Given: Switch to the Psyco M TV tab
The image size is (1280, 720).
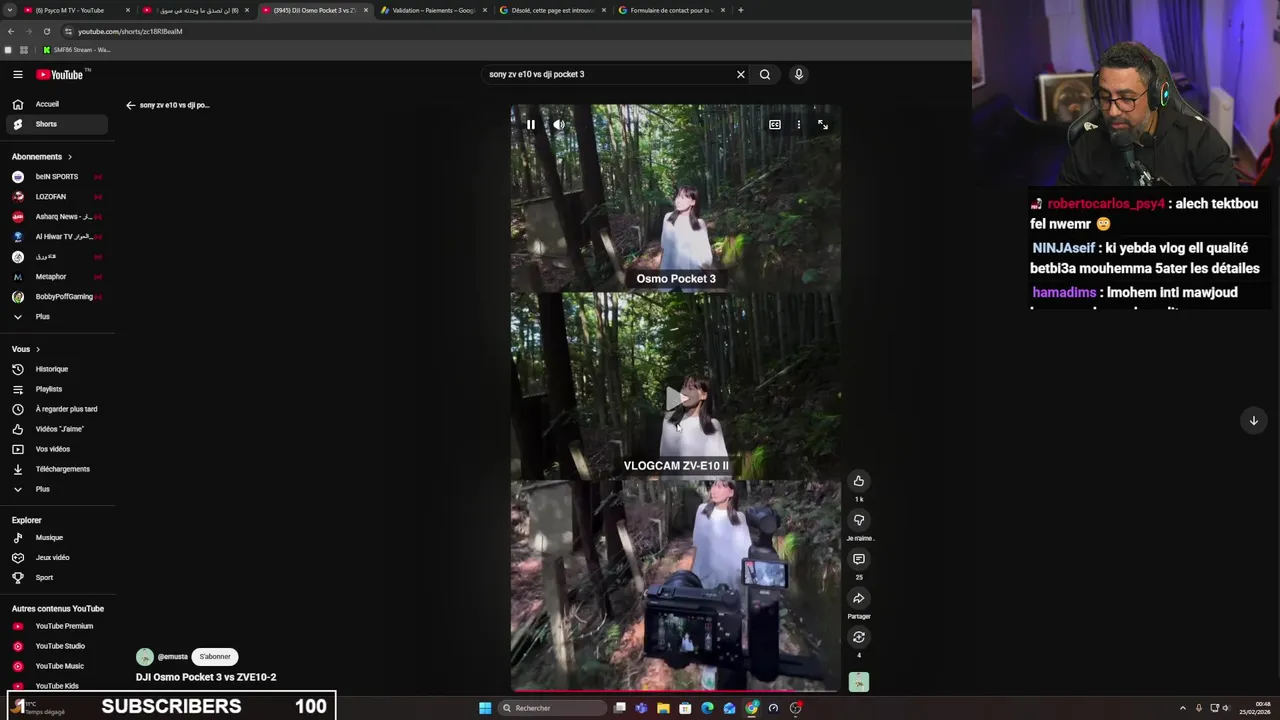Looking at the screenshot, I should (x=75, y=10).
